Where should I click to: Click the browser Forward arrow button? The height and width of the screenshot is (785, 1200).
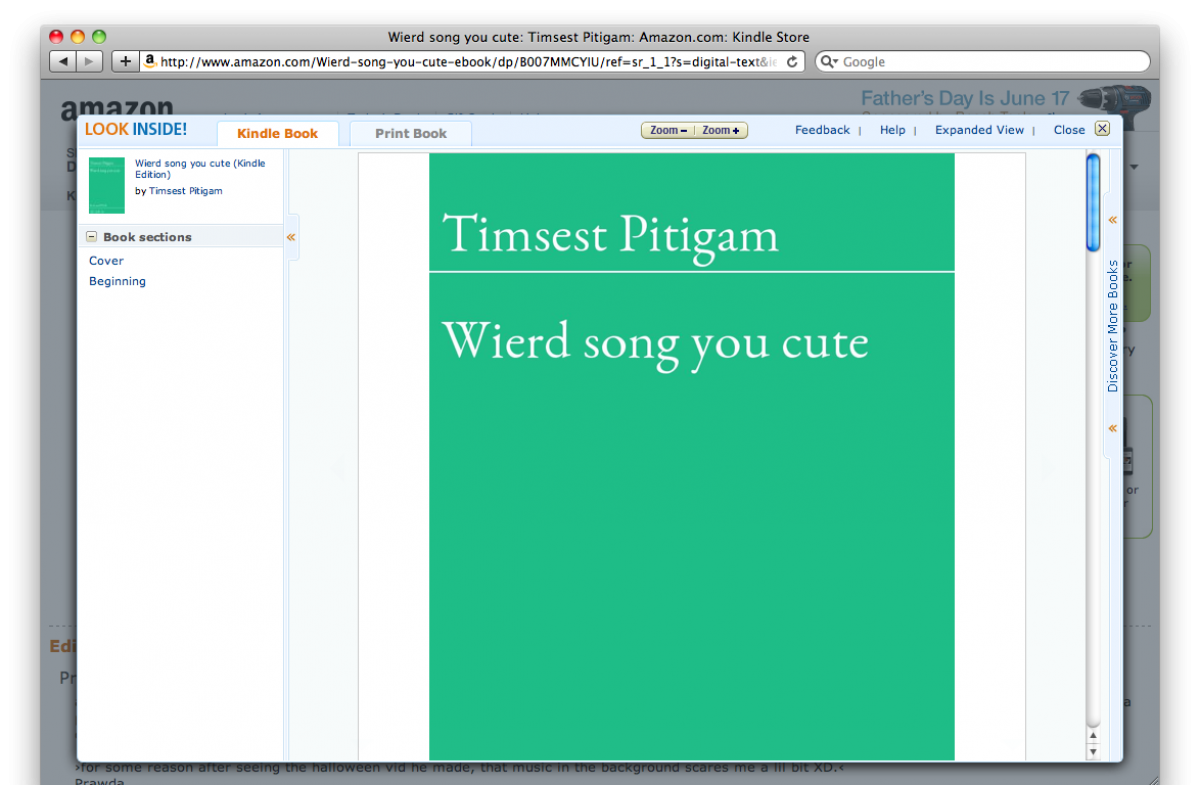(x=89, y=62)
